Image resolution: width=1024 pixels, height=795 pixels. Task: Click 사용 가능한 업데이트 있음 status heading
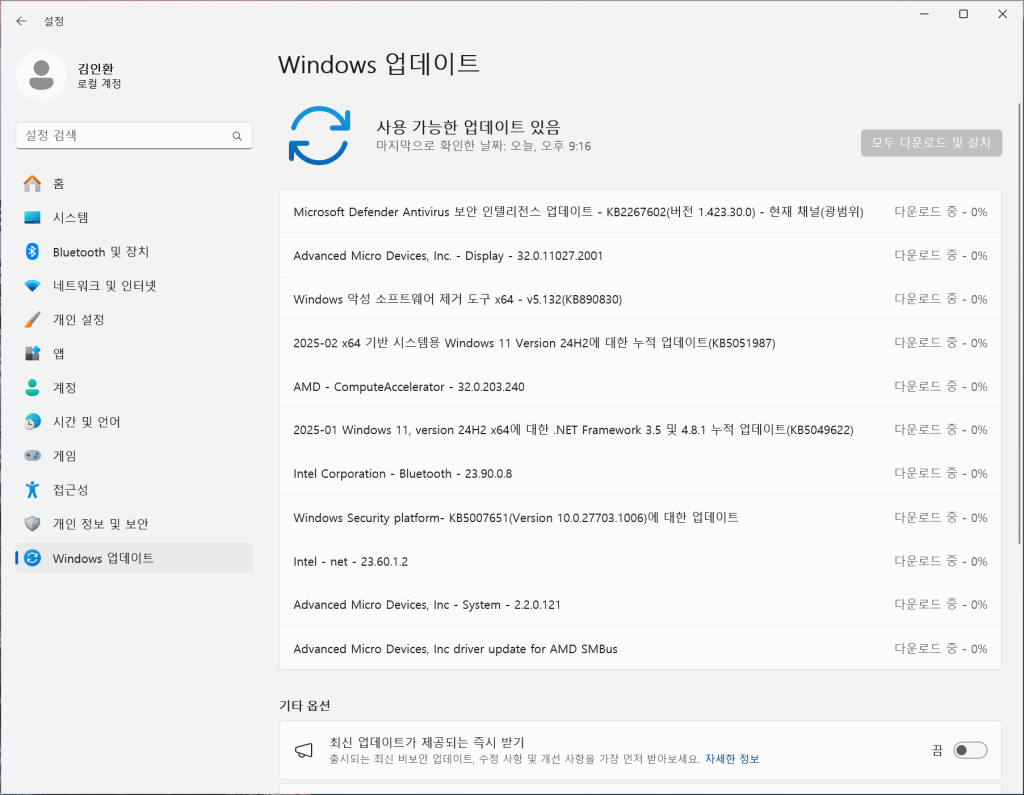tap(468, 127)
